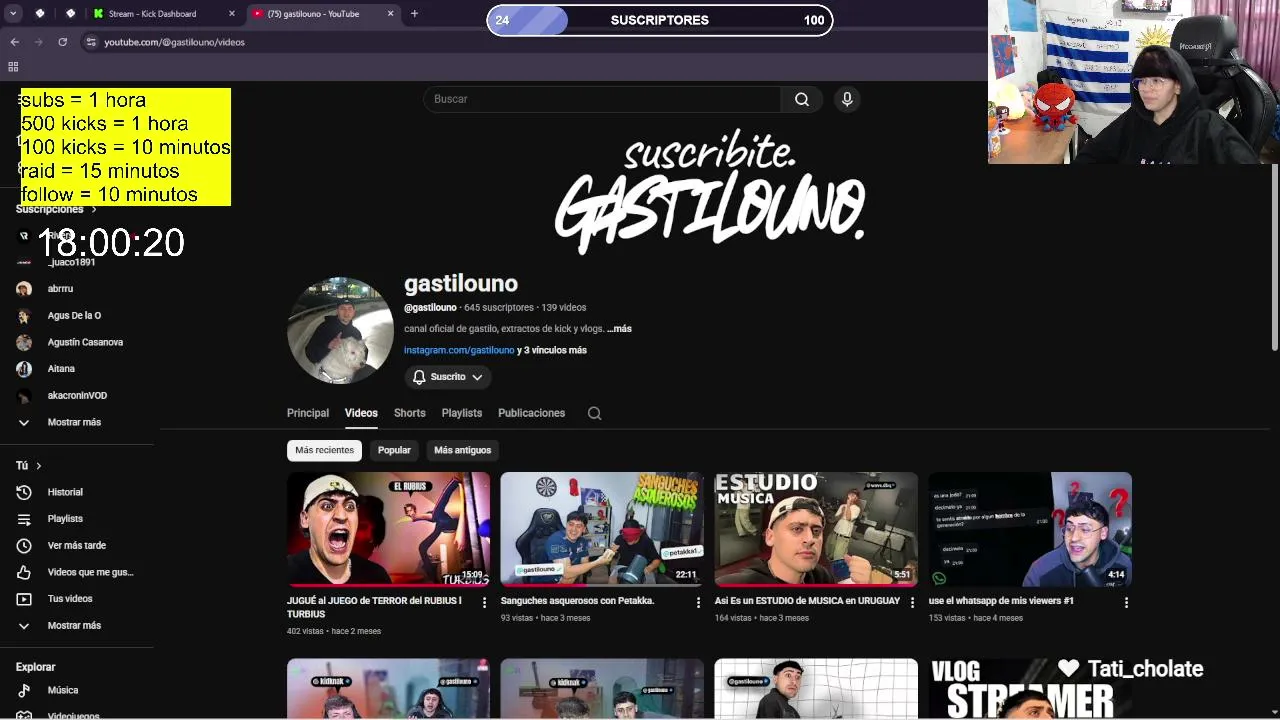
Task: Open the apps grid icon in bookmarks bar
Action: point(13,67)
